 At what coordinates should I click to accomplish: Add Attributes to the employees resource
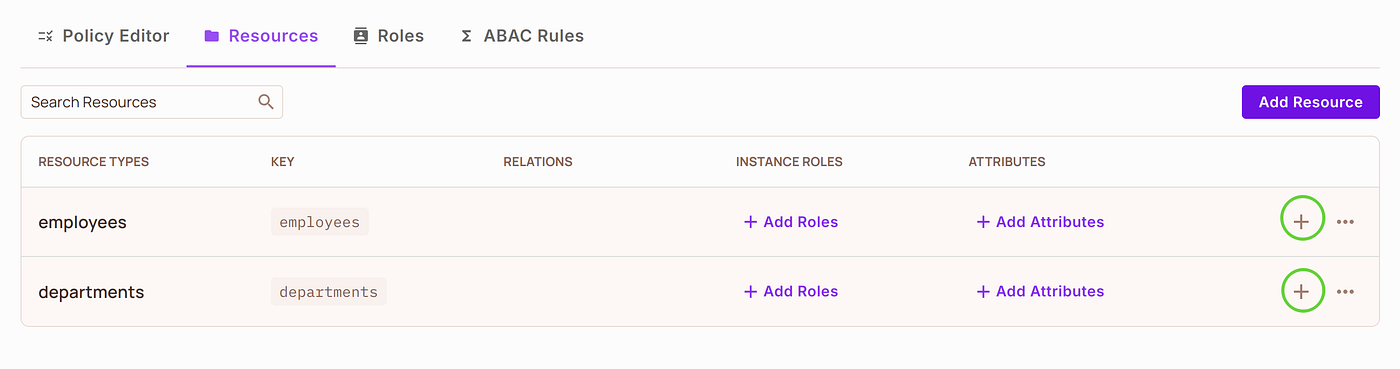[1040, 222]
